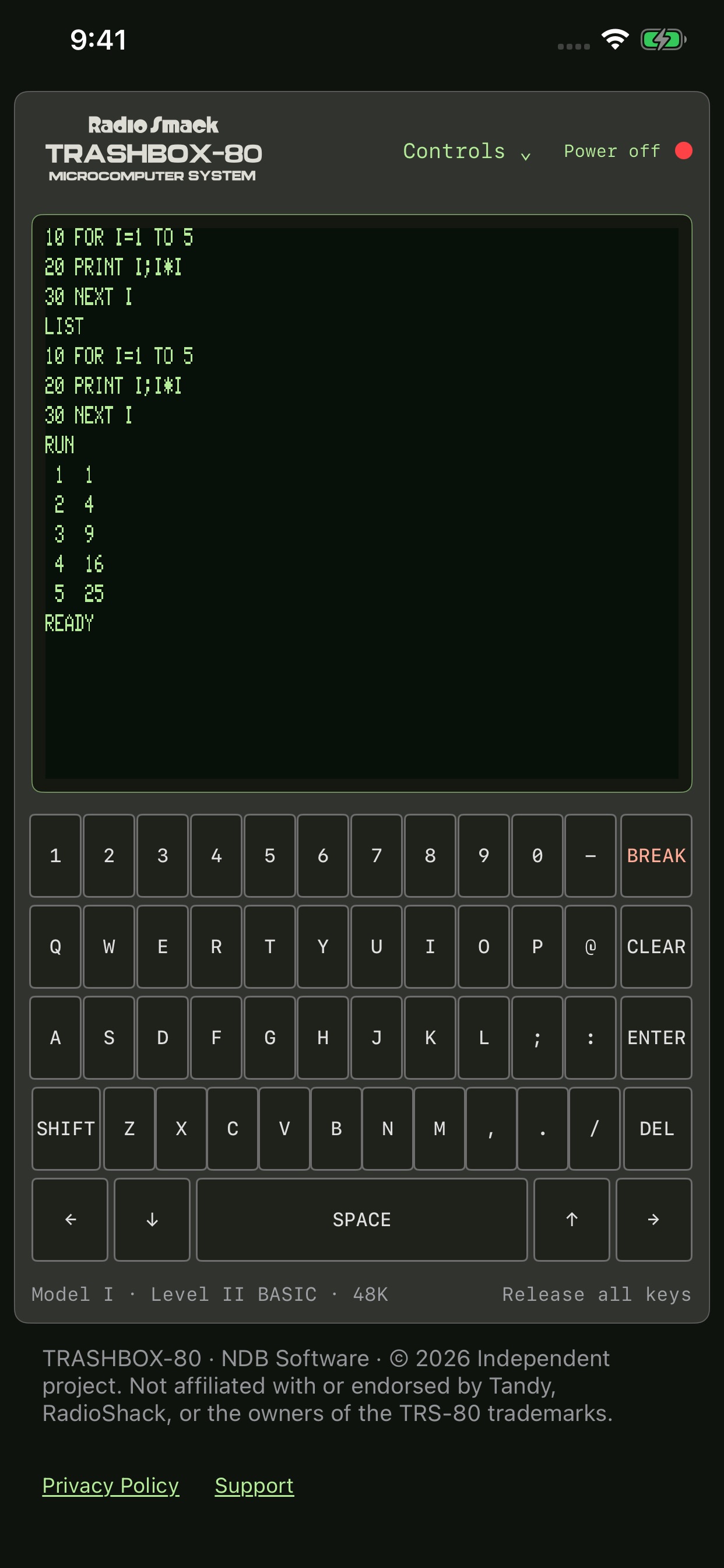Tap the R key
The width and height of the screenshot is (724, 1568).
[x=216, y=947]
